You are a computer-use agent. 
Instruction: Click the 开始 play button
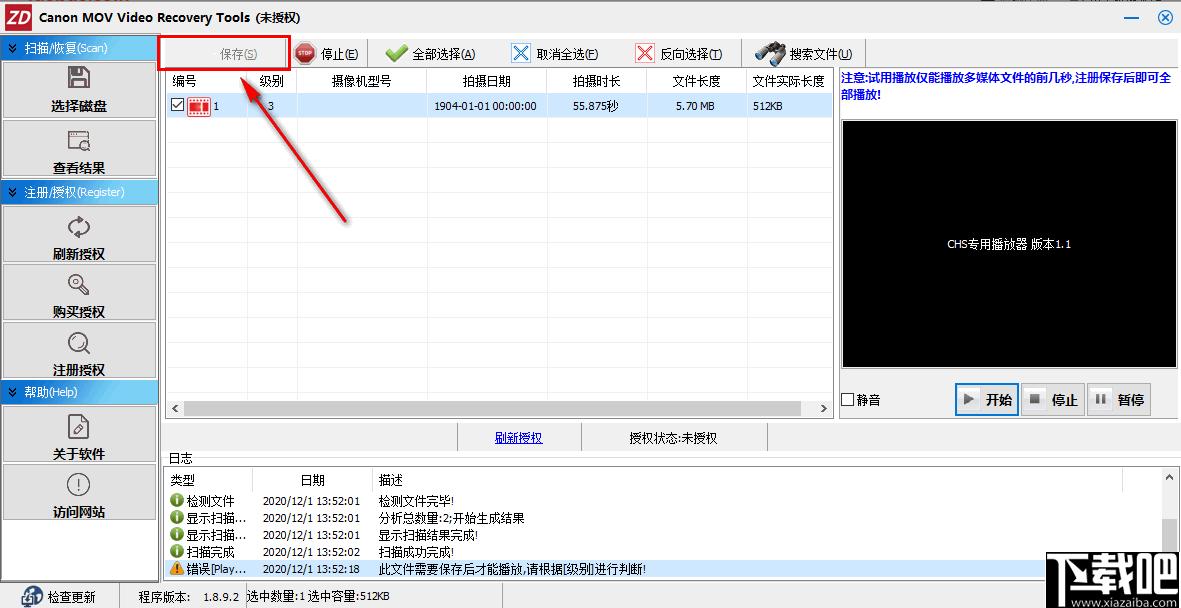coord(987,399)
